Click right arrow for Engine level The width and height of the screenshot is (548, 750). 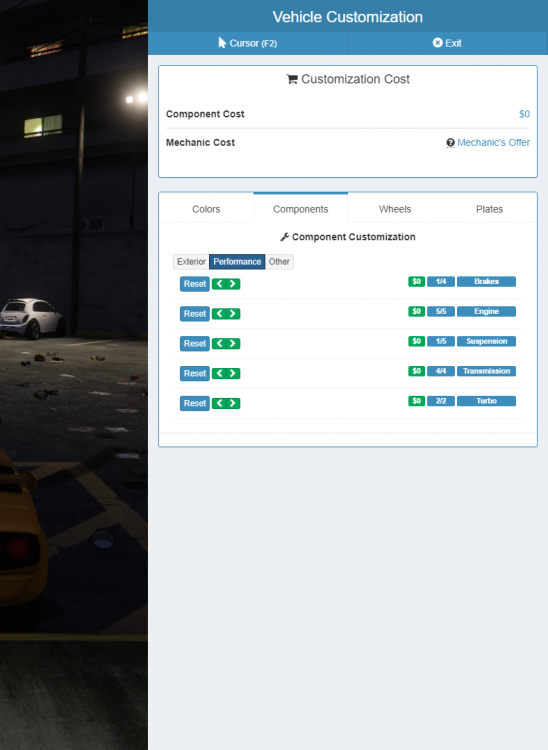[233, 314]
